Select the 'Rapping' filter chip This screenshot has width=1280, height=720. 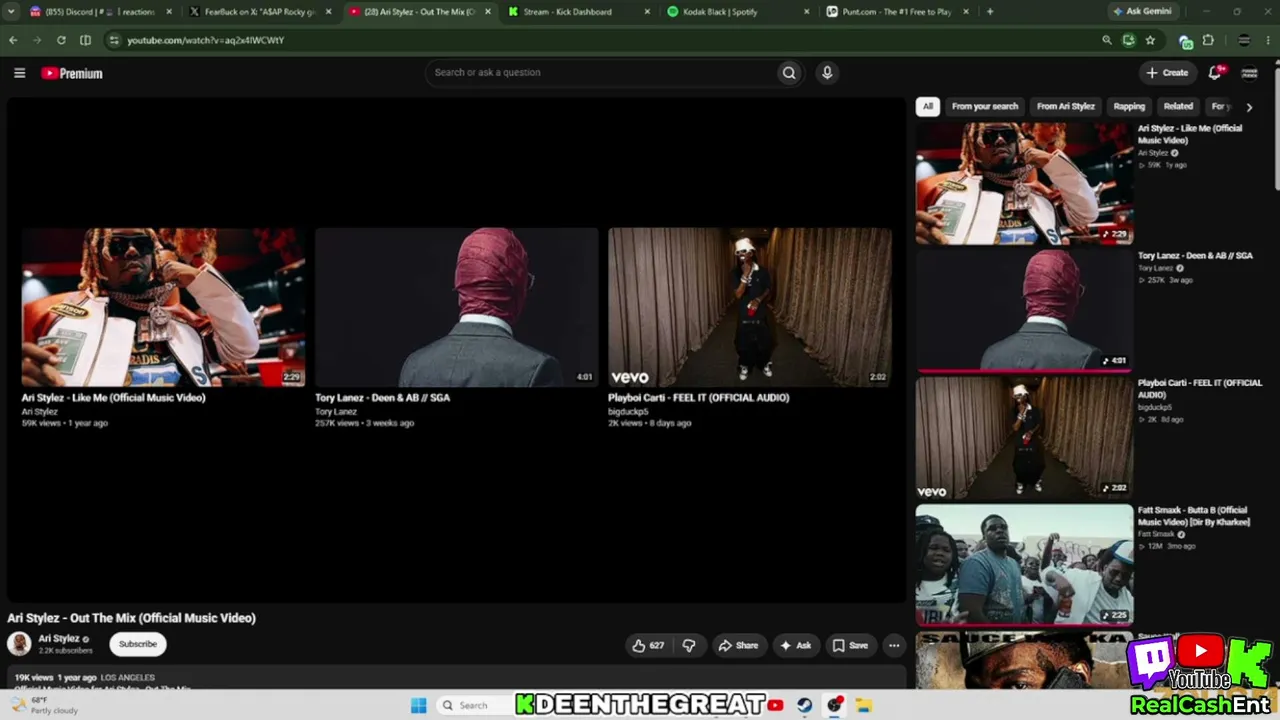pyautogui.click(x=1129, y=106)
